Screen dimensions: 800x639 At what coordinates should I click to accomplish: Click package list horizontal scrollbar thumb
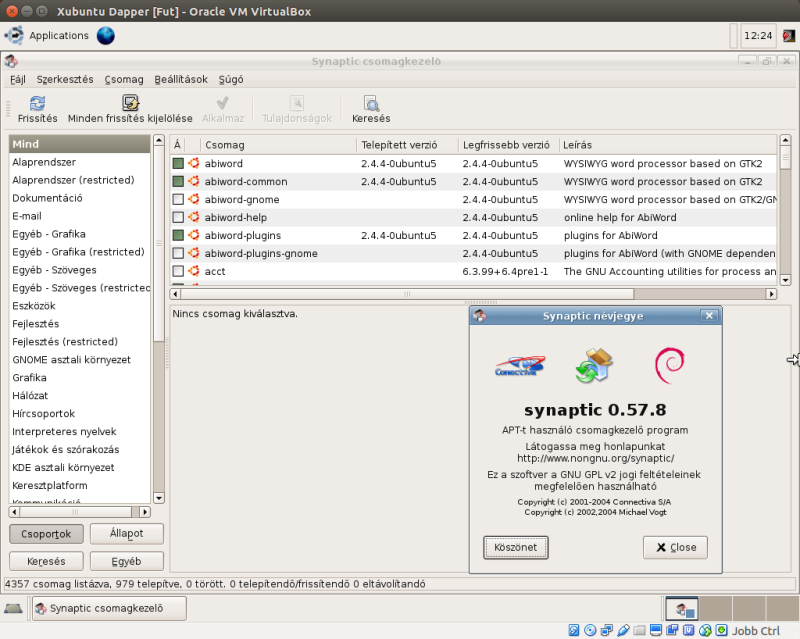tap(407, 293)
